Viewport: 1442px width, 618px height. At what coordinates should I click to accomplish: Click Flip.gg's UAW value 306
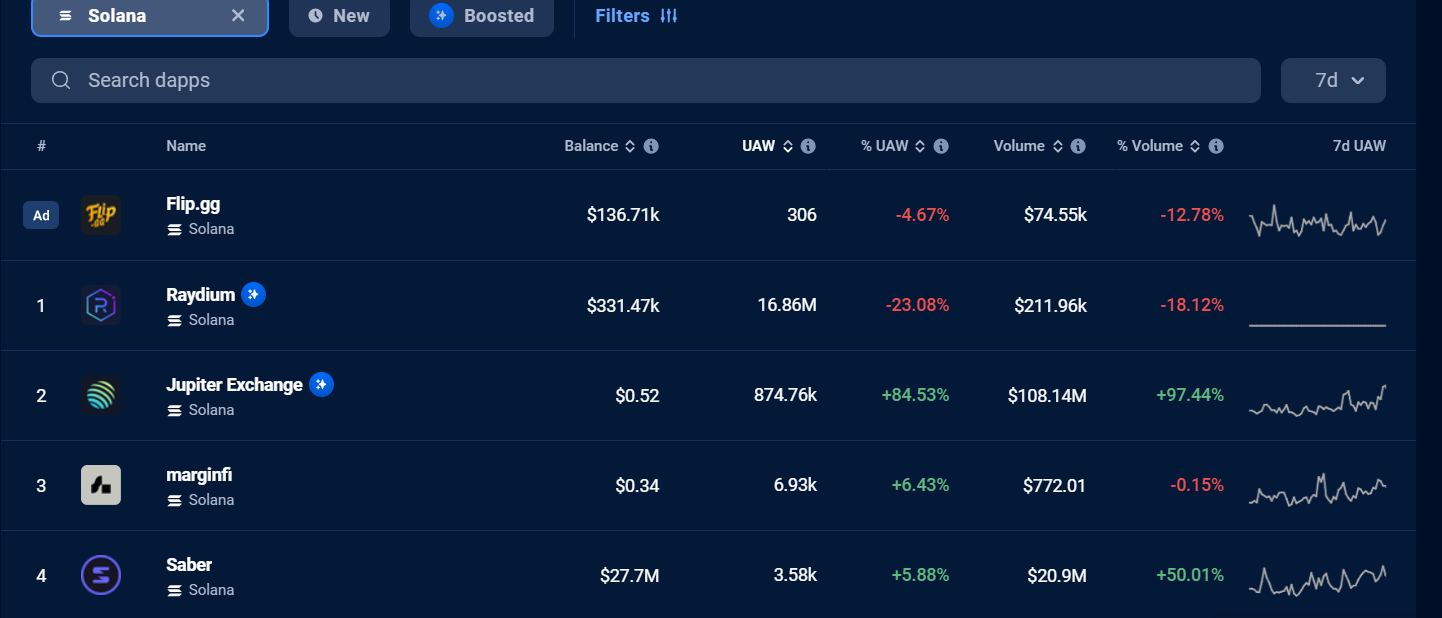click(802, 215)
